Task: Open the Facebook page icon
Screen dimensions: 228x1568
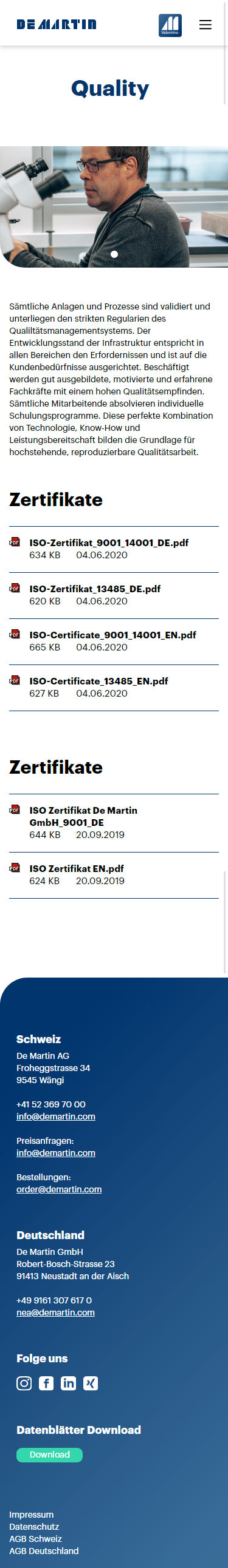Action: [46, 1384]
